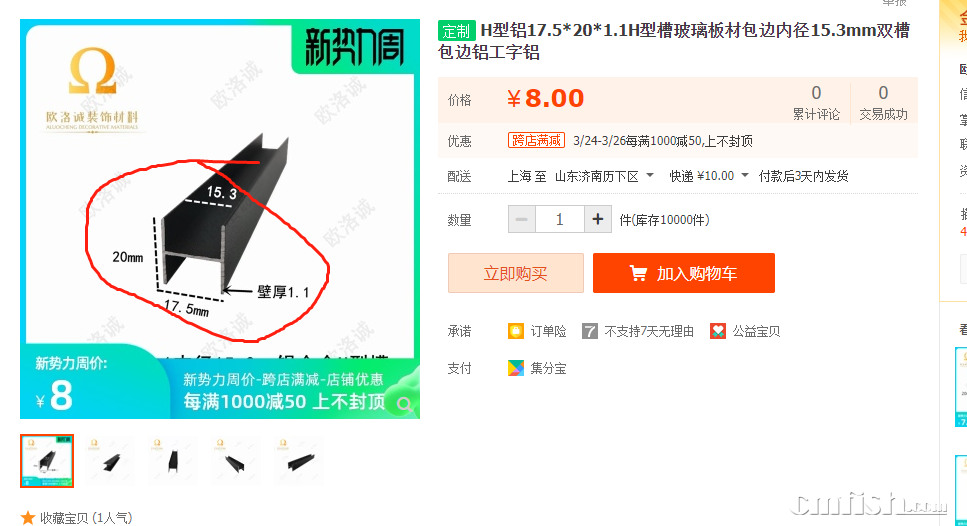Screen dimensions: 967x526
Task: Select the last product thumbnail
Action: (298, 461)
